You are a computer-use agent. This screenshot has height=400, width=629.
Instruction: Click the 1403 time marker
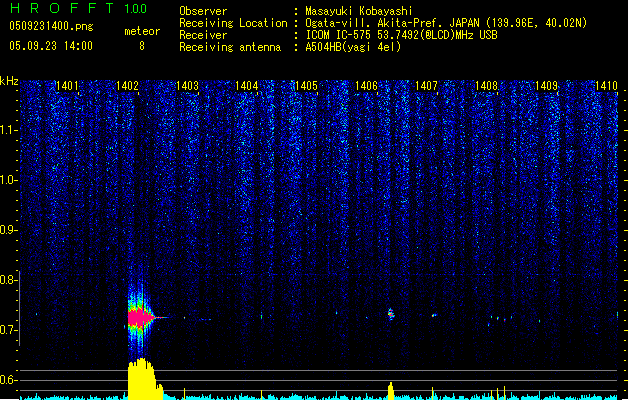(x=187, y=86)
